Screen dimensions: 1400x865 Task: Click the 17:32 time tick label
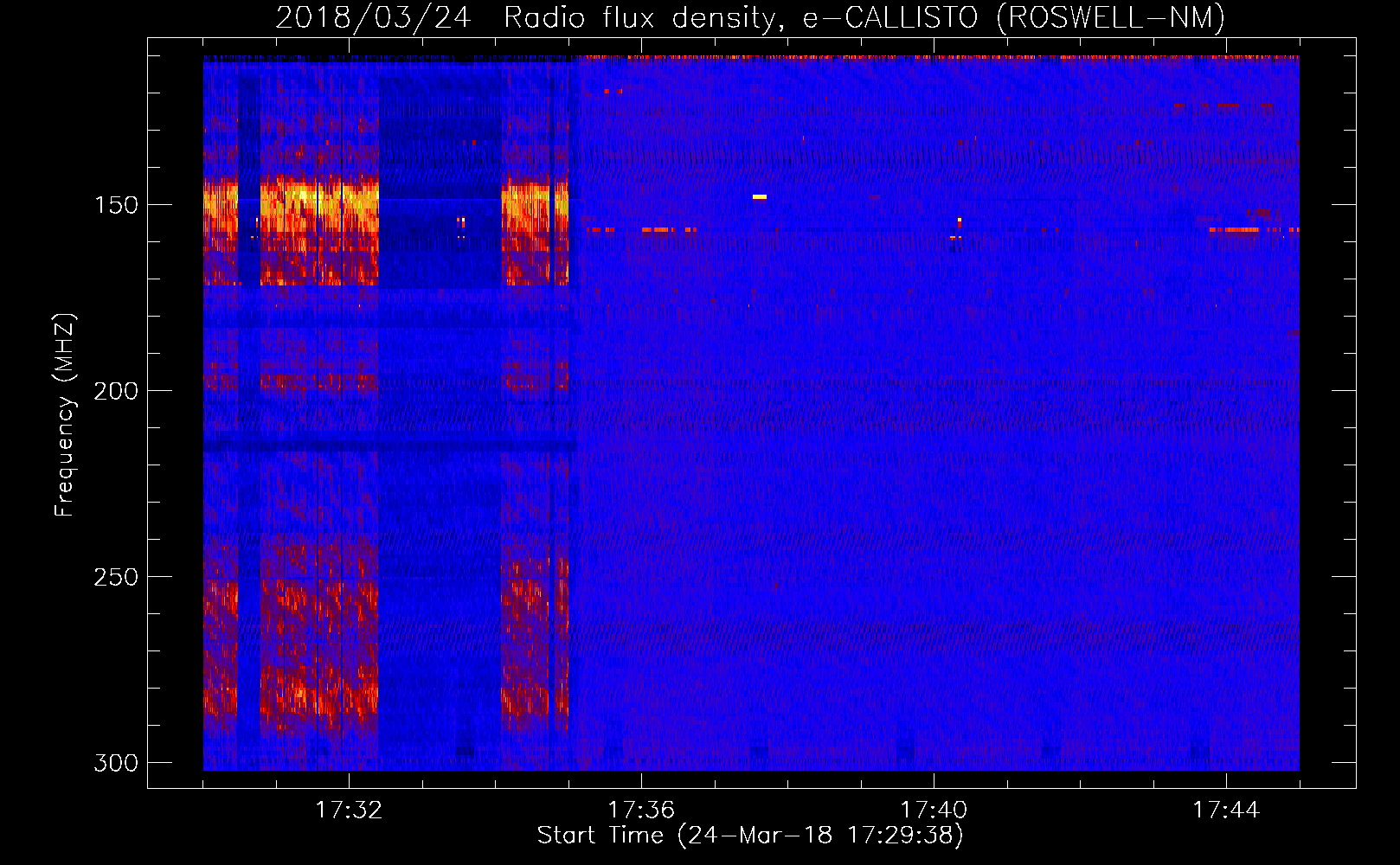coord(349,811)
